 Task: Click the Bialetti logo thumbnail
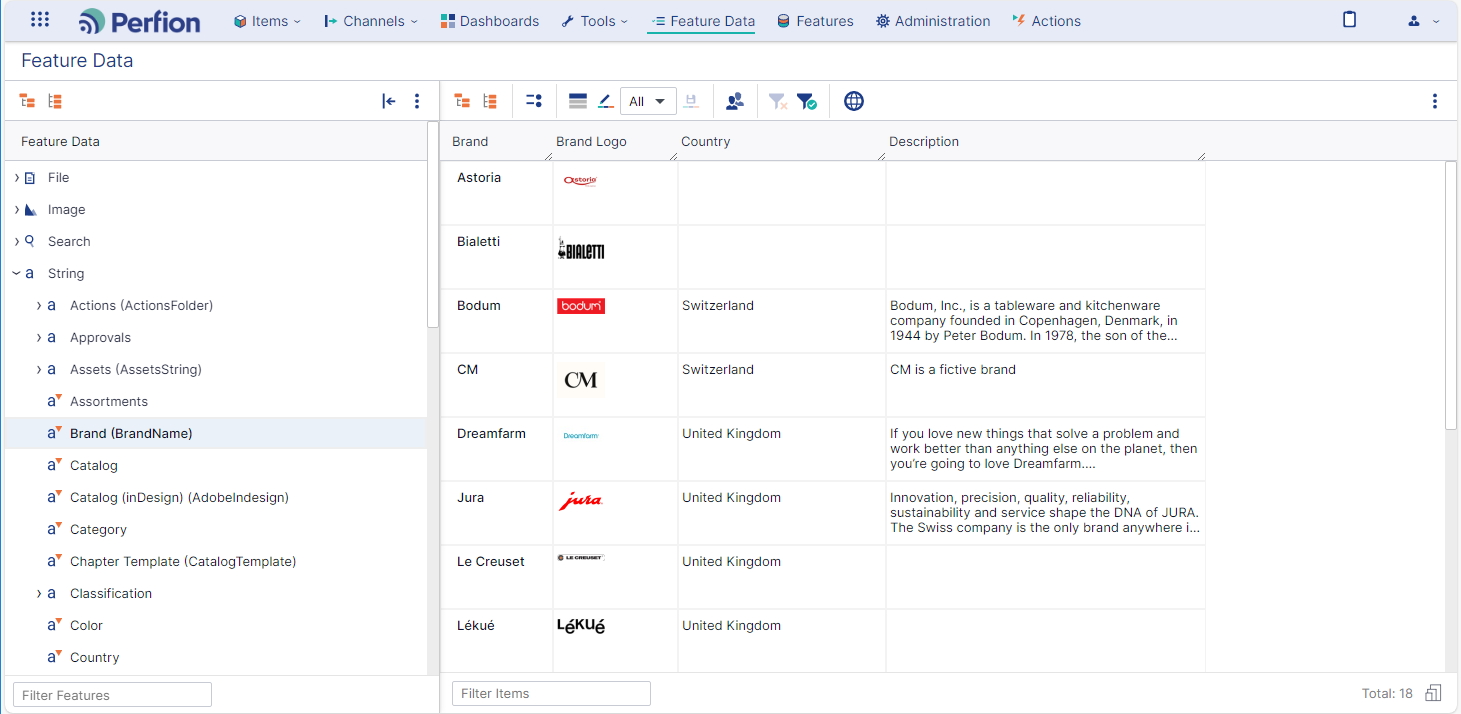pos(581,250)
